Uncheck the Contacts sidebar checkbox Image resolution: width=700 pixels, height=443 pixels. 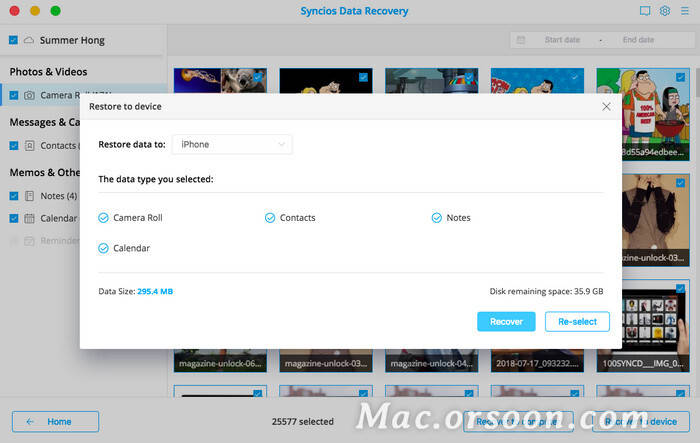[14, 146]
